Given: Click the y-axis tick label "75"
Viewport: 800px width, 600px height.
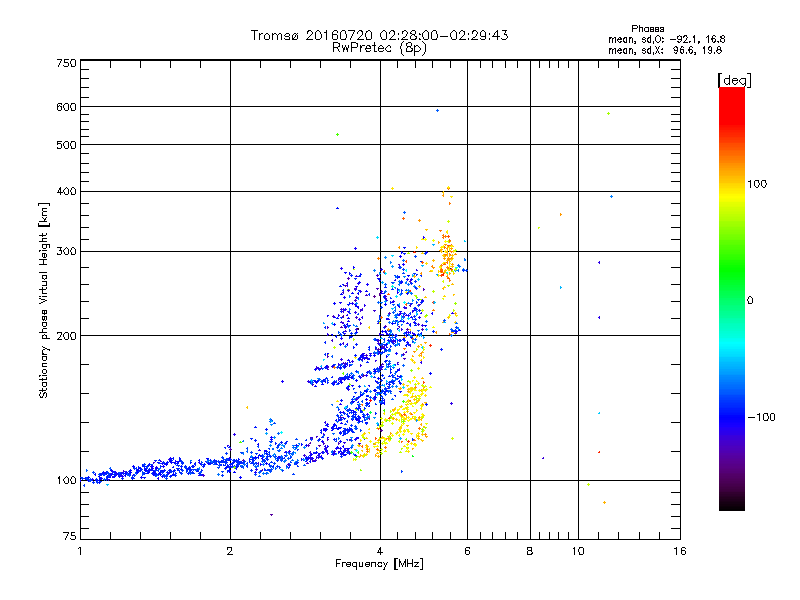Looking at the screenshot, I should 70,536.
